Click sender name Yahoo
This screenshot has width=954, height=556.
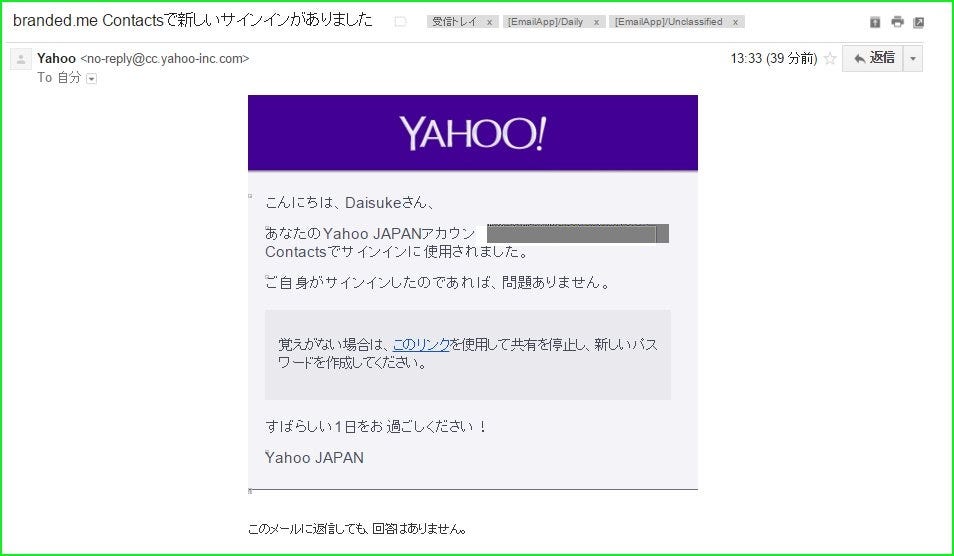tap(56, 58)
